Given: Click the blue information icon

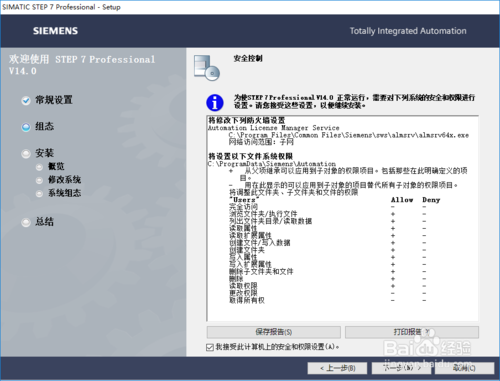Looking at the screenshot, I should tap(215, 102).
